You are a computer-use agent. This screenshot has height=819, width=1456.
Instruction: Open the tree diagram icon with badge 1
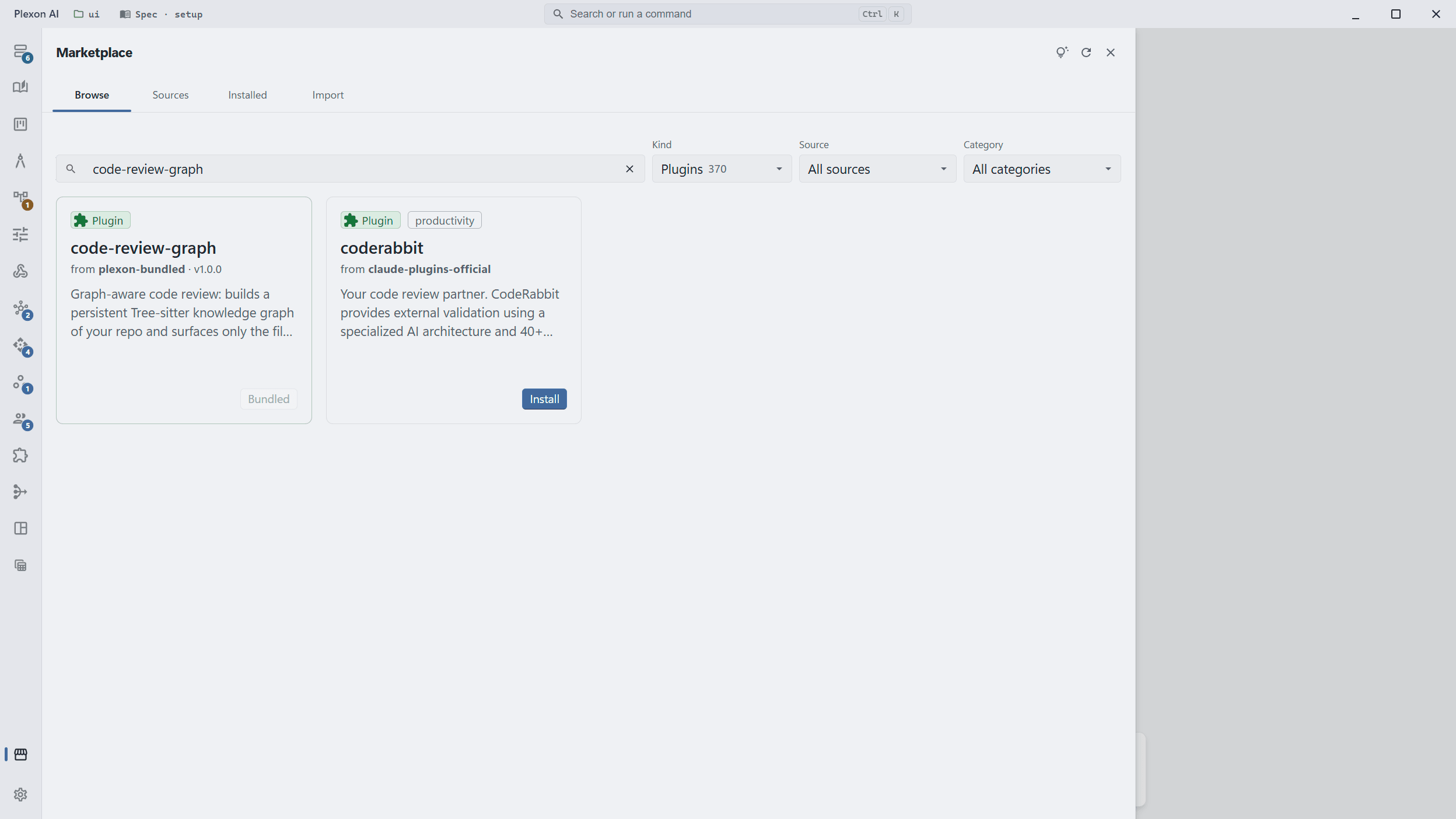[x=21, y=199]
